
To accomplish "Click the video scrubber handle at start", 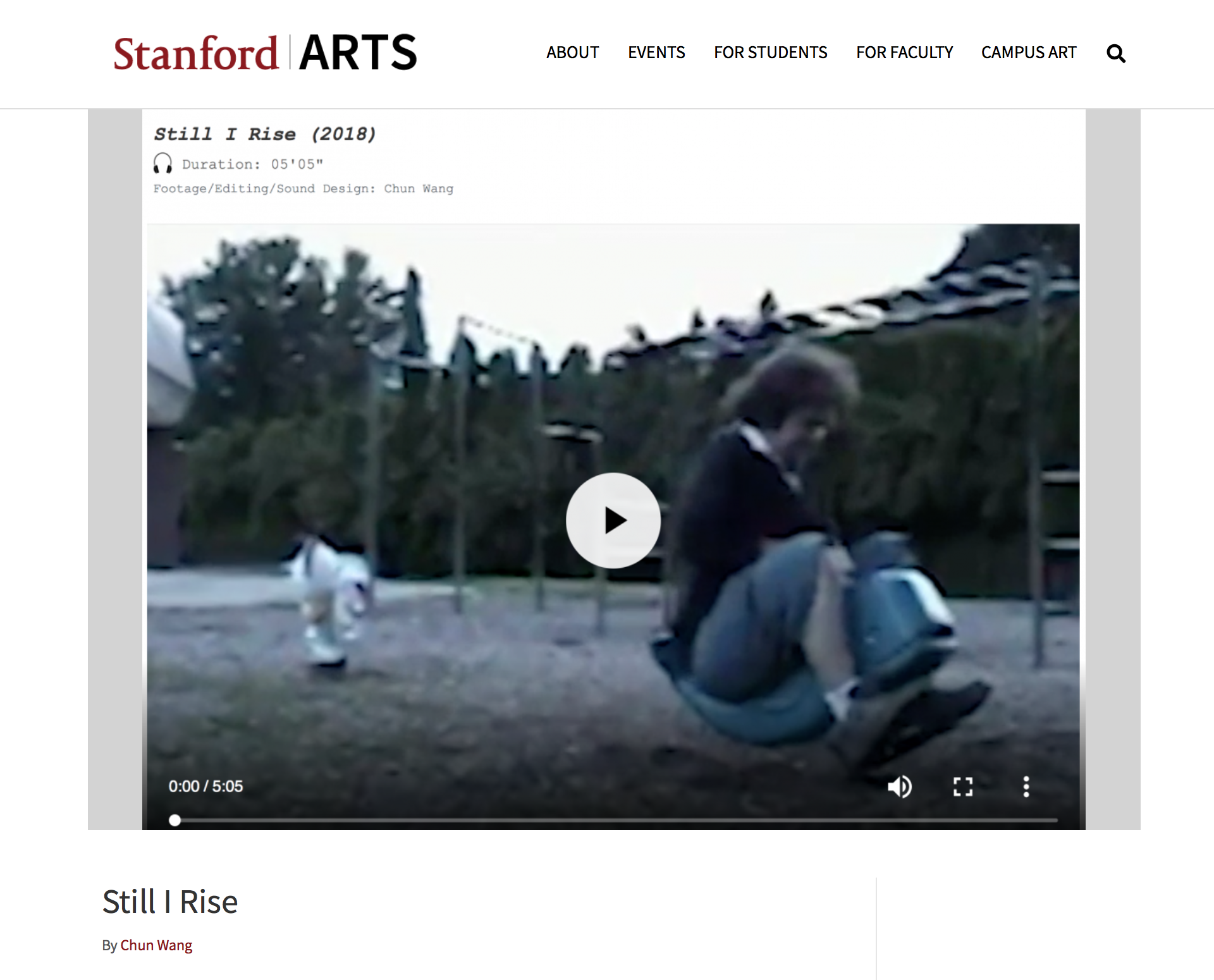I will 175,820.
